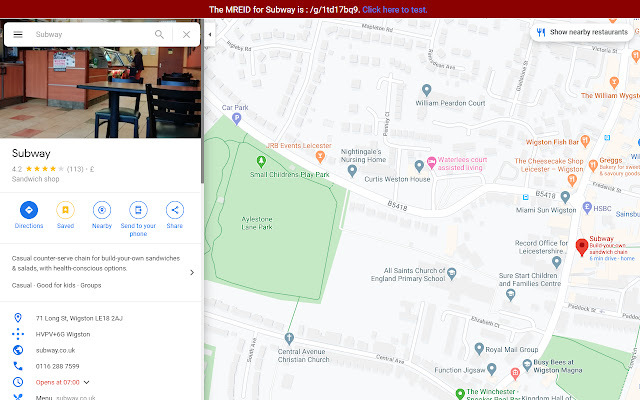640x400 pixels.
Task: Click The Cheesecake Shop marker
Action: click(x=572, y=179)
